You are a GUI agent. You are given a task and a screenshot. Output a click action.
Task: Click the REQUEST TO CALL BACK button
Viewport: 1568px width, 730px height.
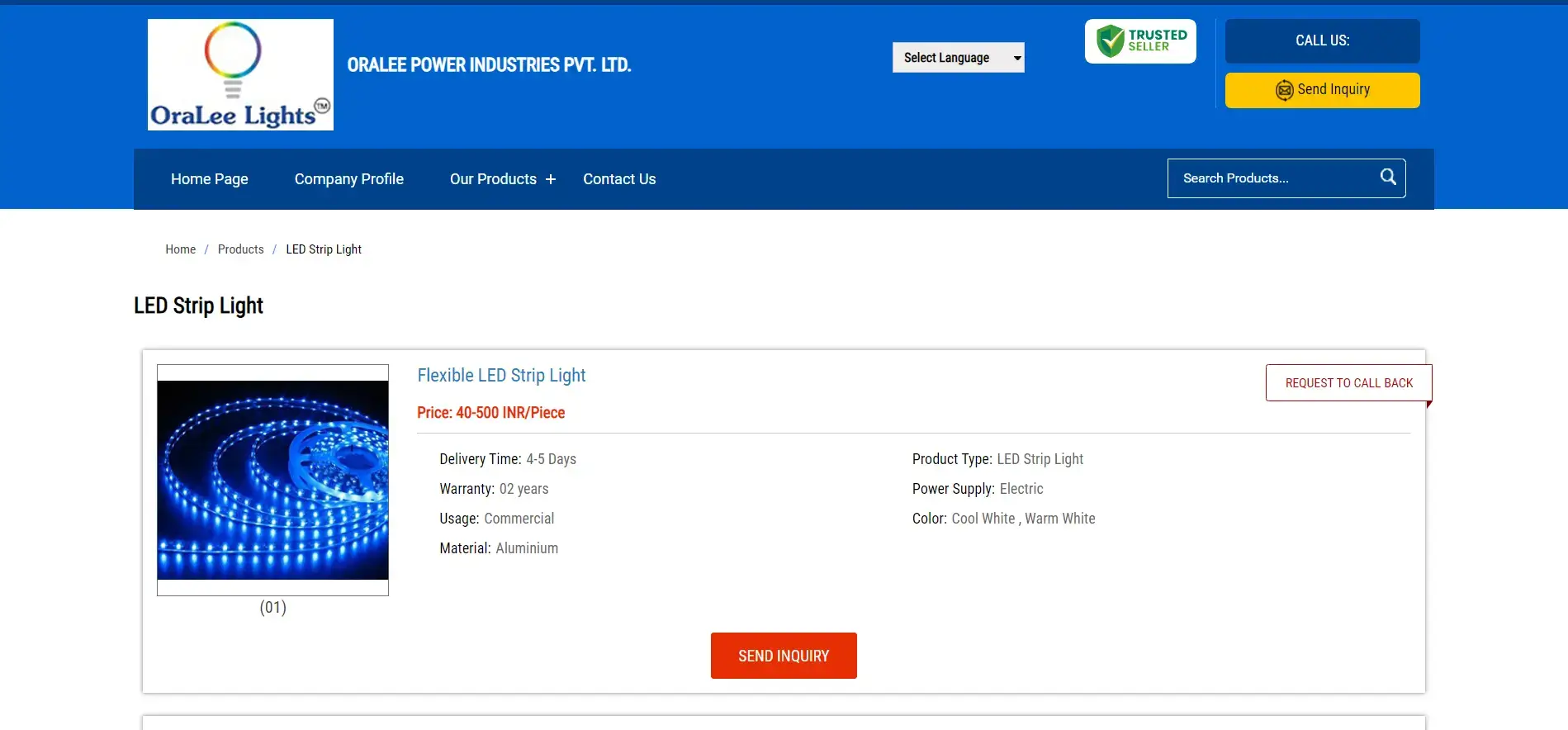[1348, 383]
